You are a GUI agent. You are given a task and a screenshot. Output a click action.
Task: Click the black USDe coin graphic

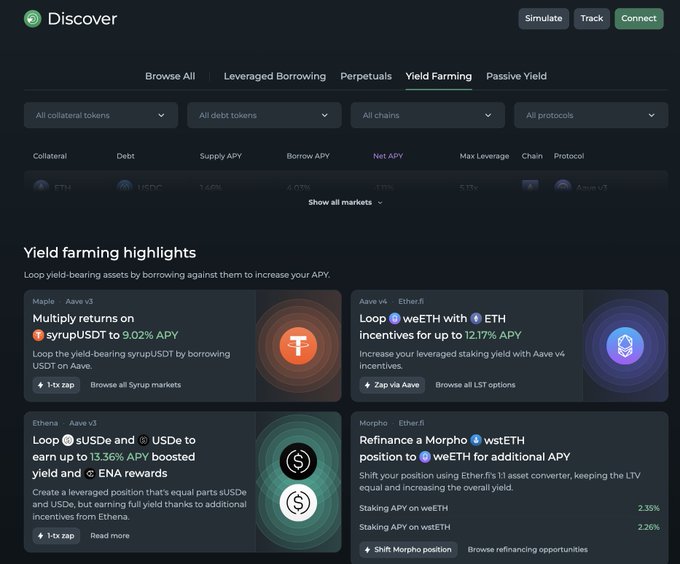pyautogui.click(x=298, y=461)
